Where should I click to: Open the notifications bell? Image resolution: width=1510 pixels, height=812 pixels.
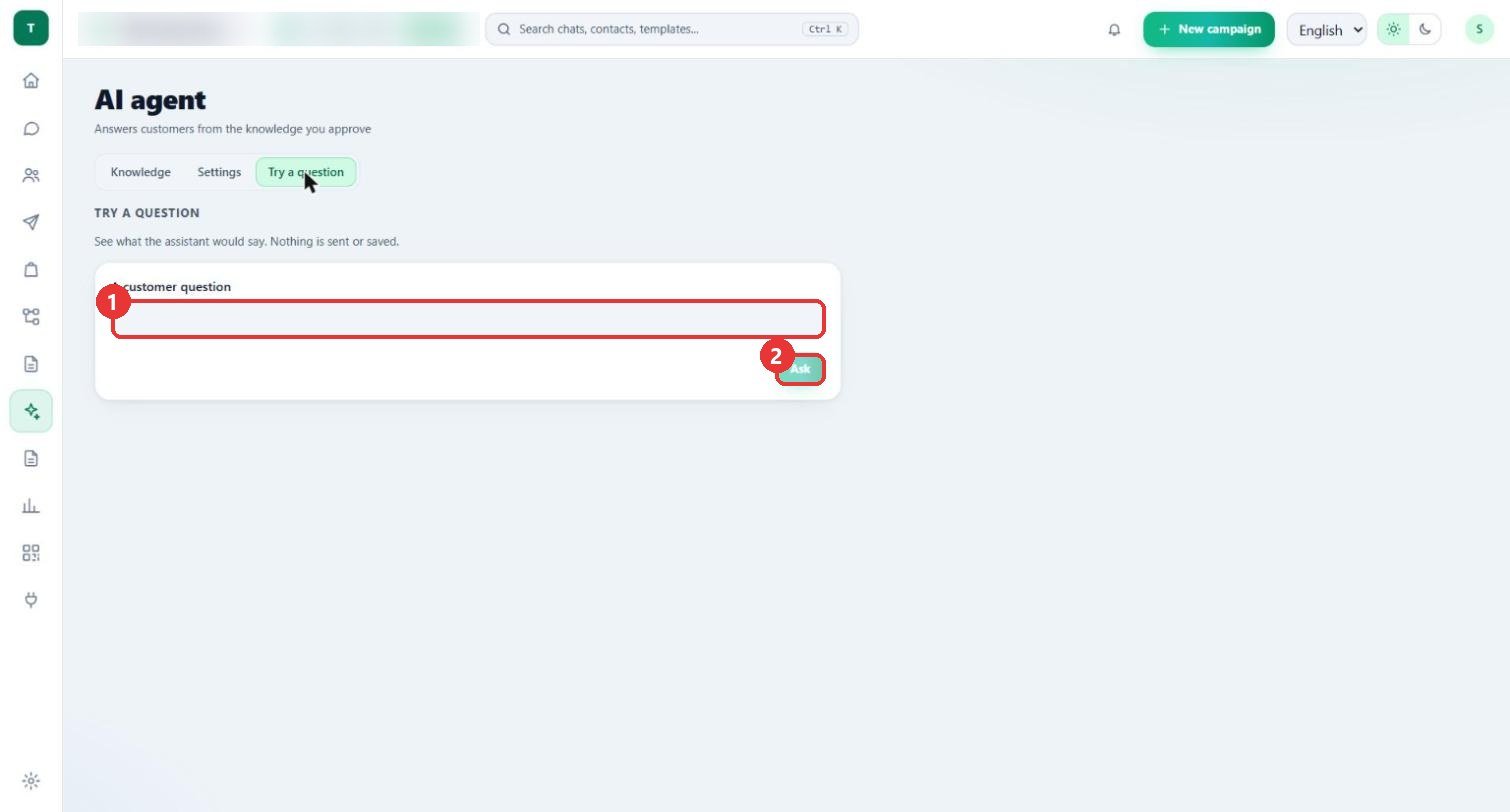(1114, 29)
